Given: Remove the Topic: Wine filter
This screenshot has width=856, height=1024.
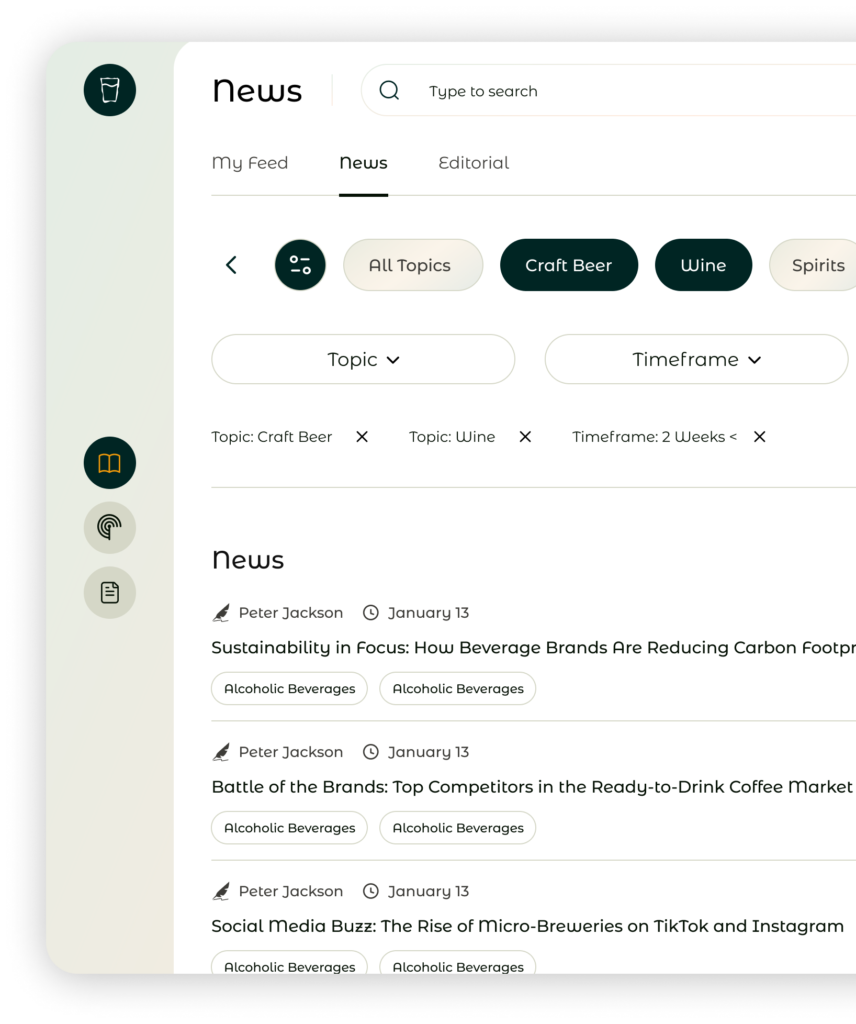Looking at the screenshot, I should [x=525, y=437].
